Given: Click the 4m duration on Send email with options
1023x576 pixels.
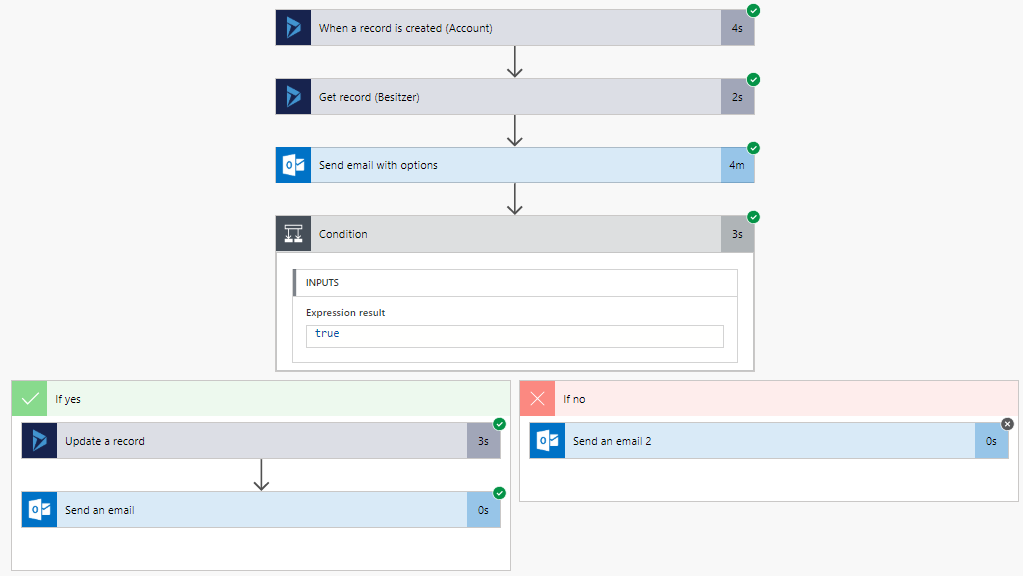Looking at the screenshot, I should (737, 165).
